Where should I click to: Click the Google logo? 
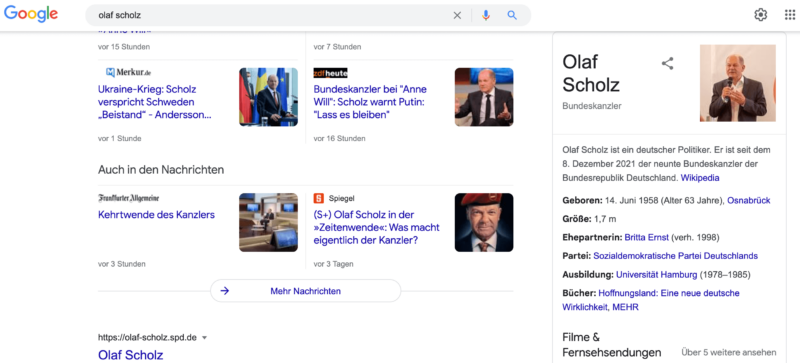pyautogui.click(x=31, y=14)
